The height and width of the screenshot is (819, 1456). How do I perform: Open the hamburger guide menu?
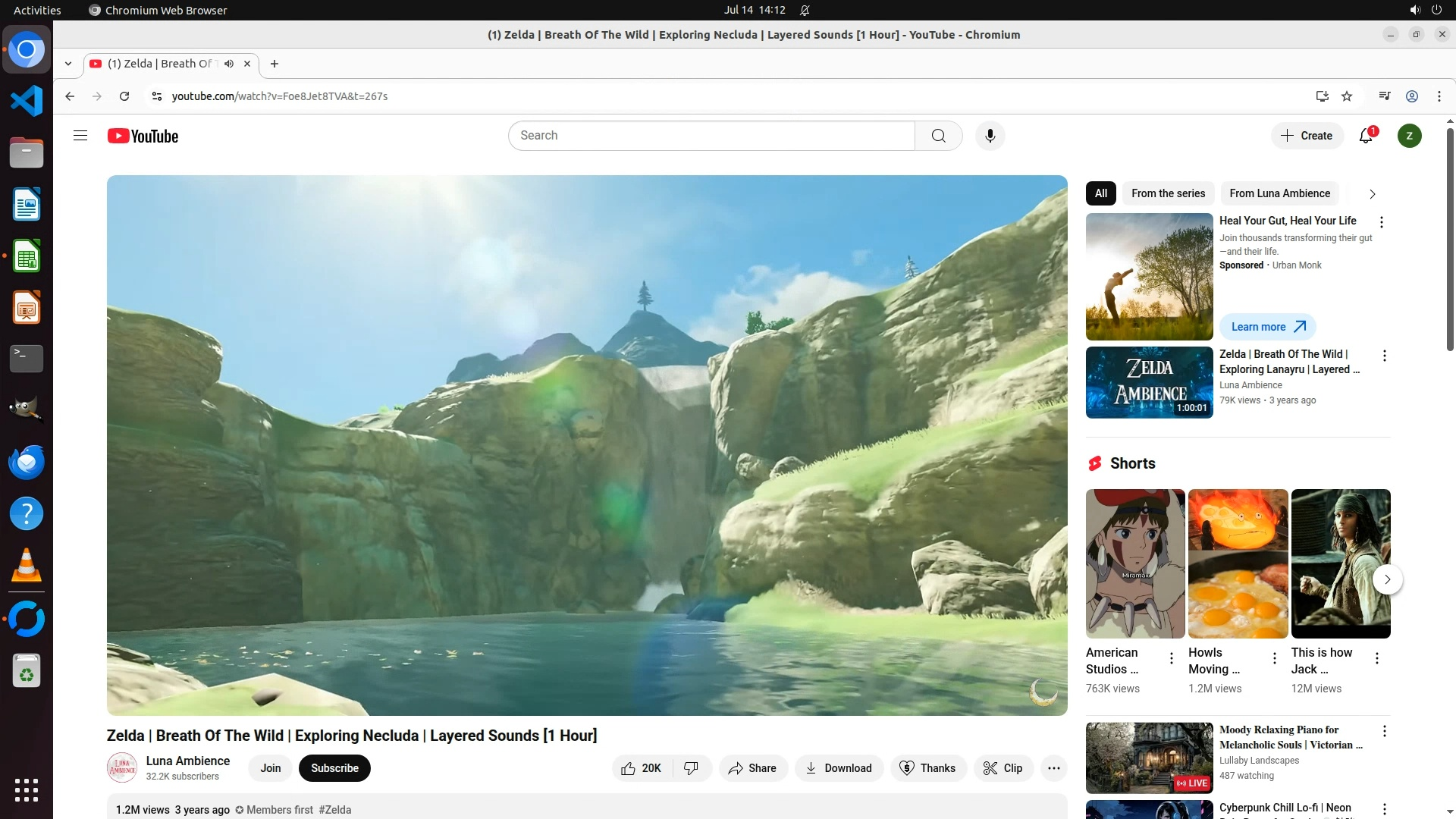80,136
